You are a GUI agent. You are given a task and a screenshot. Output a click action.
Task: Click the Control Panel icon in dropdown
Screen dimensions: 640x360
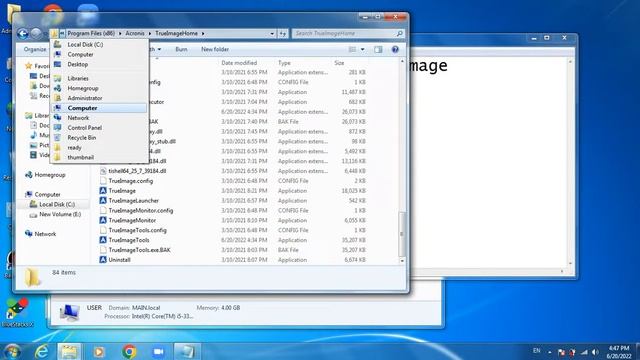[58, 128]
